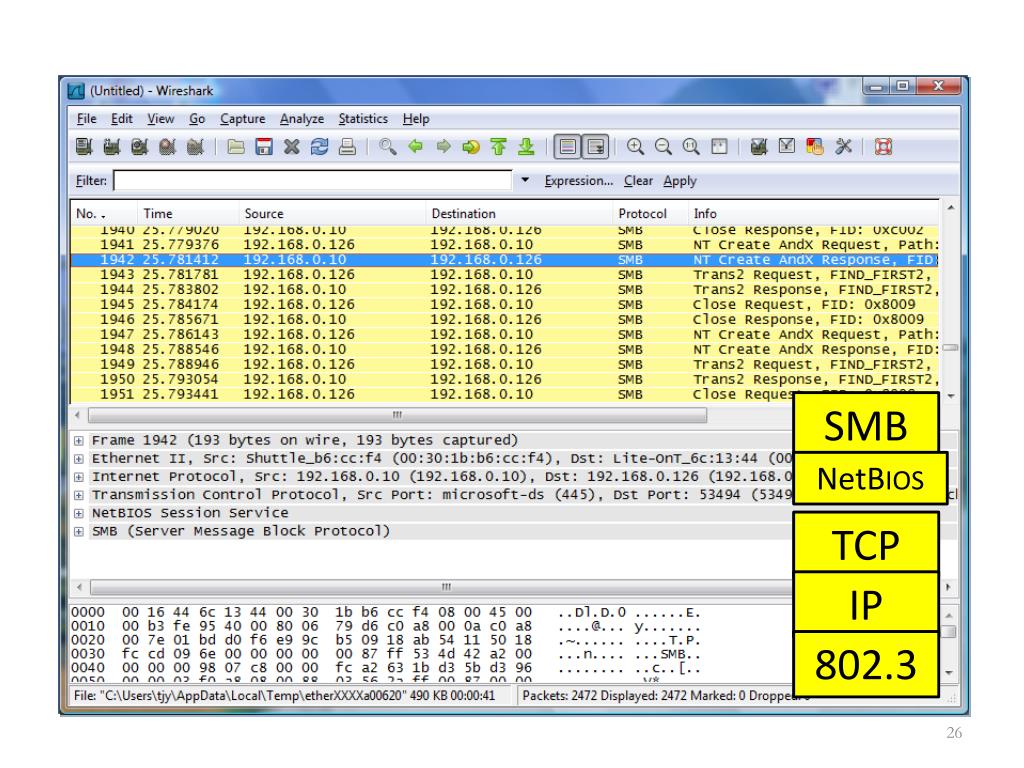The width and height of the screenshot is (1024, 768).
Task: Focus the display filter text field
Action: coord(313,180)
